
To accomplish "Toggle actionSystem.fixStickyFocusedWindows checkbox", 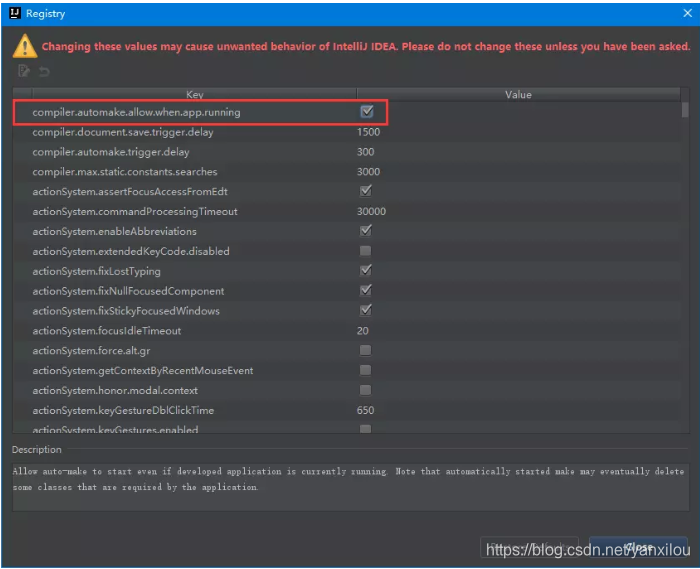I will [365, 310].
